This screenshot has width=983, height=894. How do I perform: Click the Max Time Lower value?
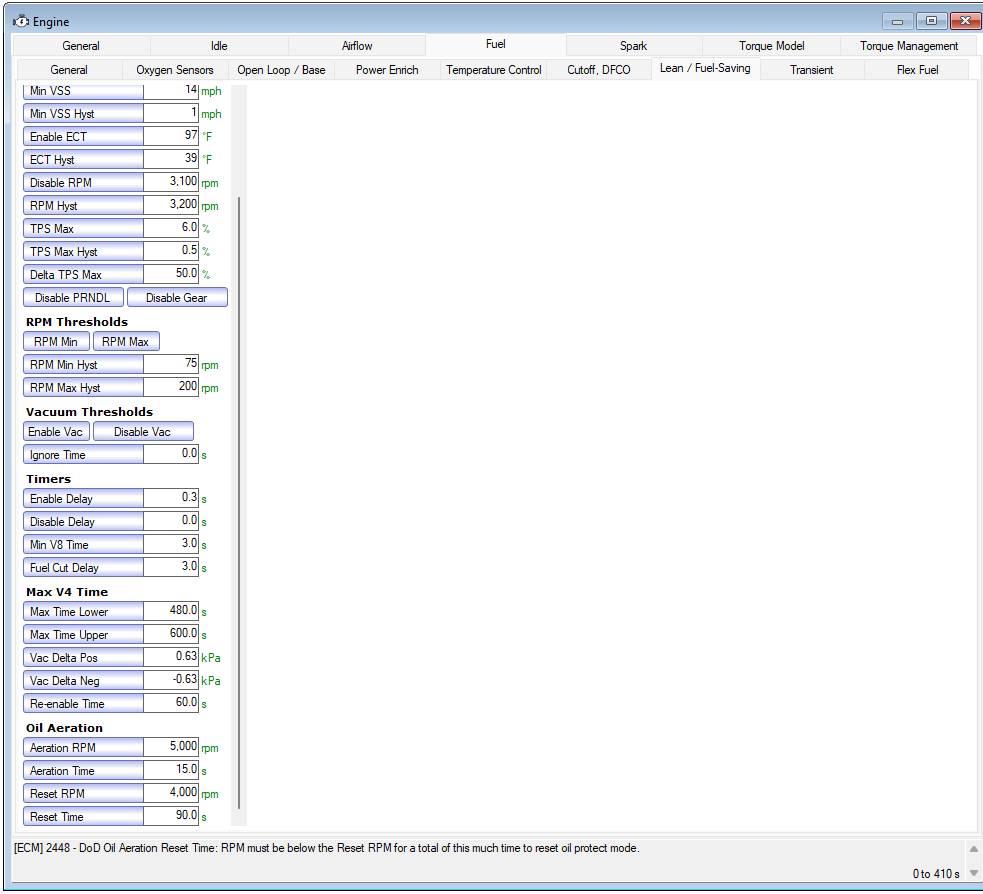(171, 611)
